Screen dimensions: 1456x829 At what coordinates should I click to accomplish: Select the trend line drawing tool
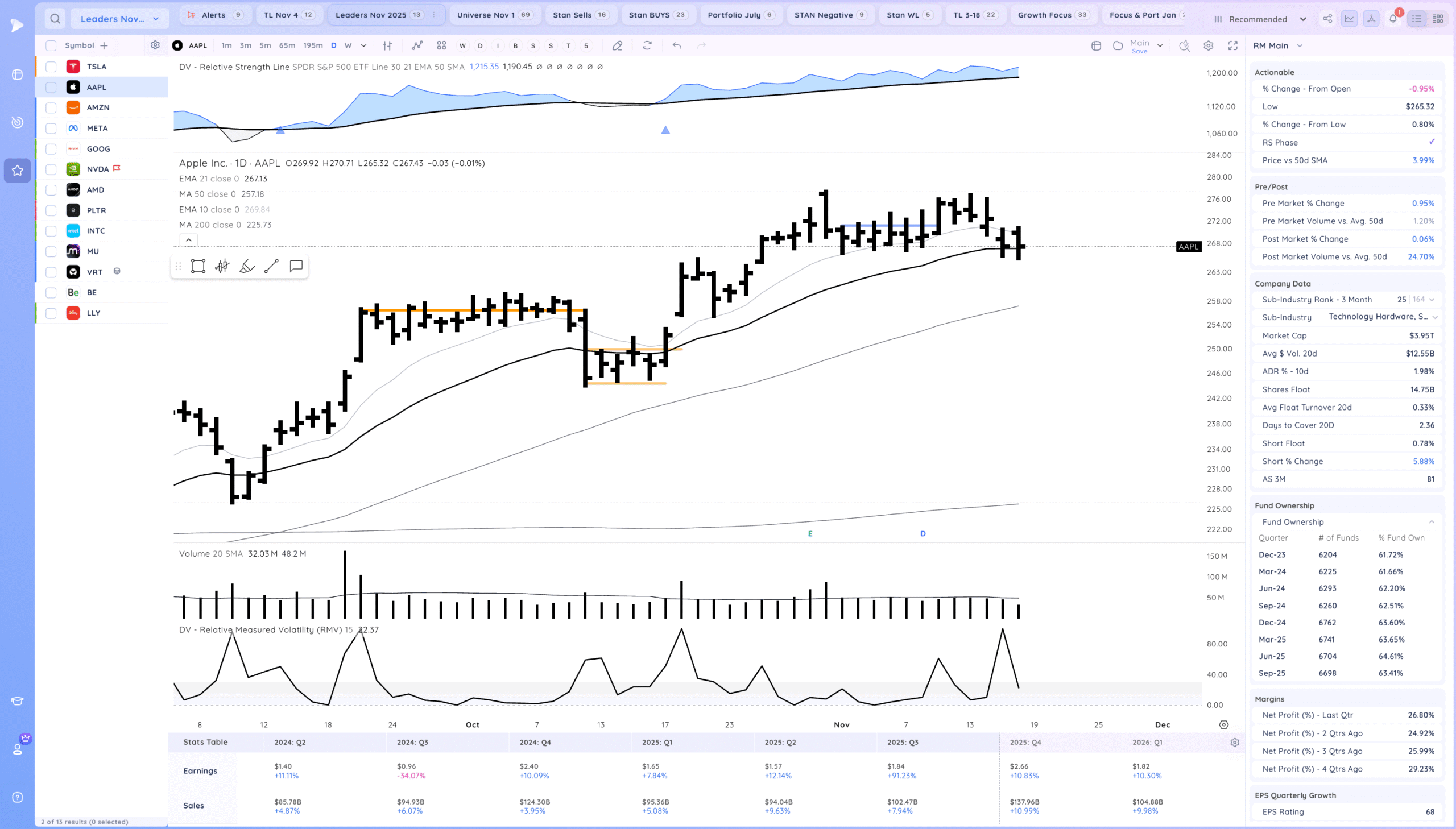(x=272, y=266)
